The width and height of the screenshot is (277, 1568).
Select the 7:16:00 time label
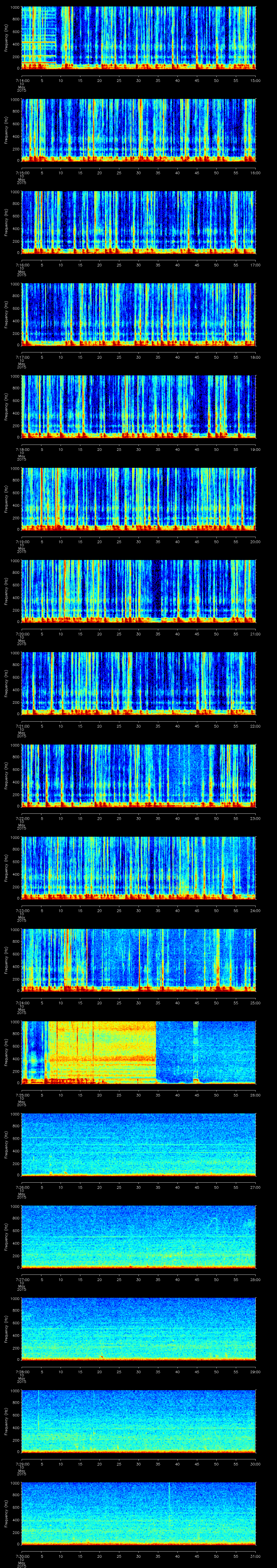22,265
